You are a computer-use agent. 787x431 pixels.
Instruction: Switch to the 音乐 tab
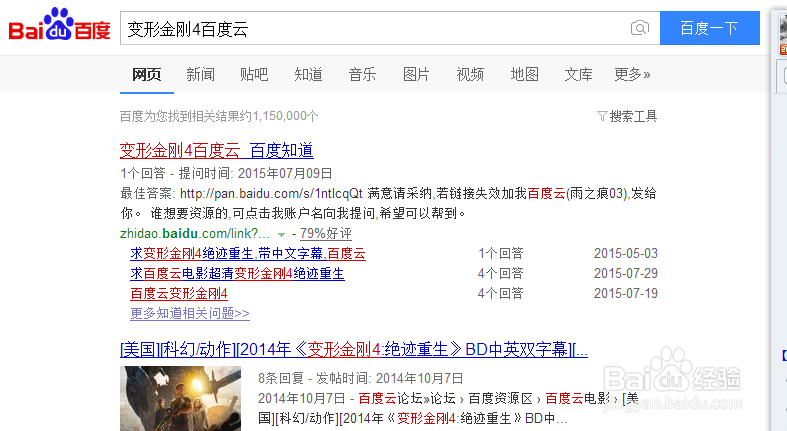tap(362, 74)
